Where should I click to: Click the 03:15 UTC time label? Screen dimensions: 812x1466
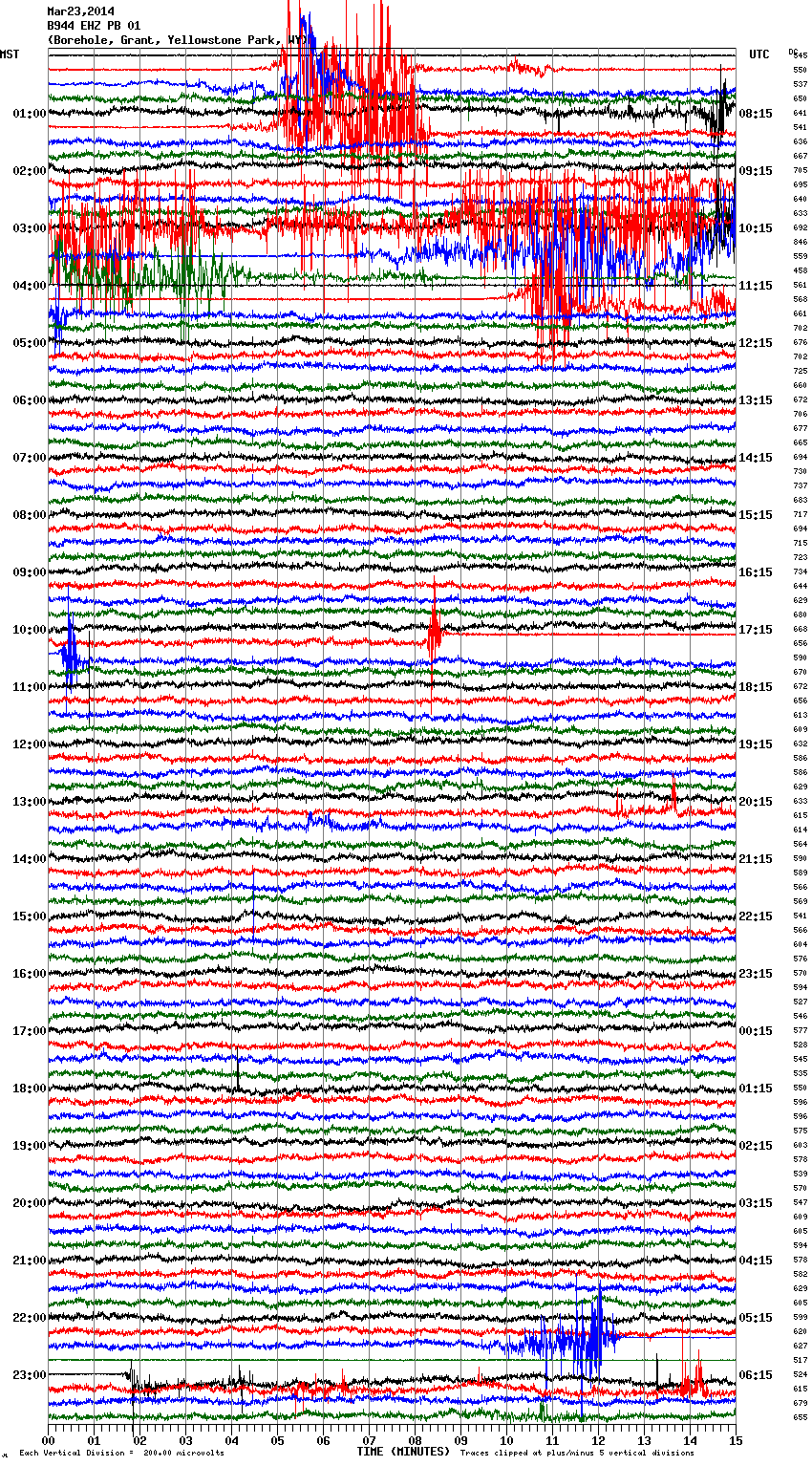[756, 1203]
